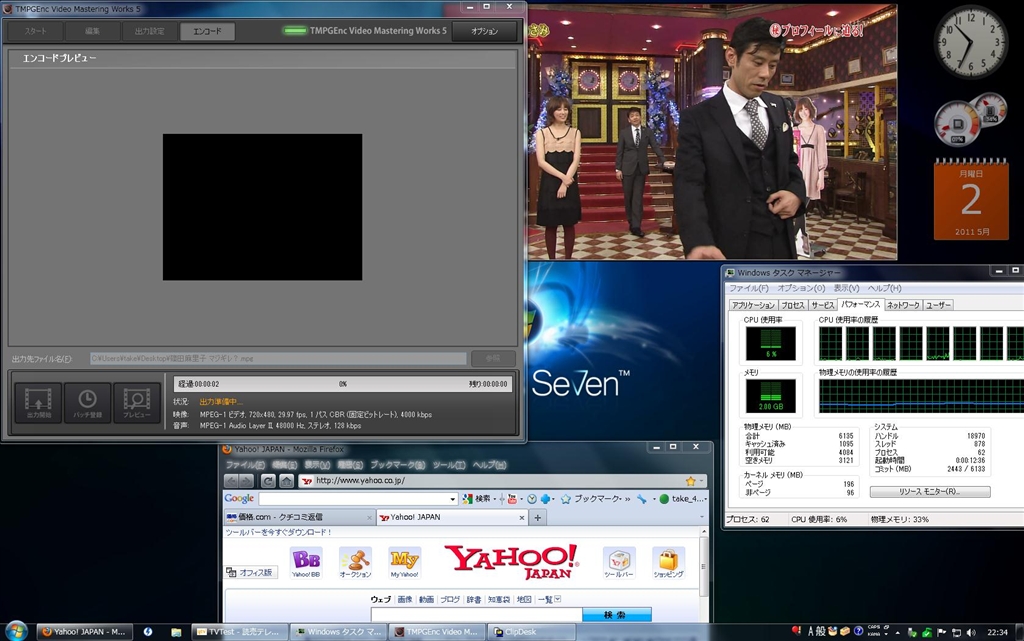Click the バッチ登録 batch register clock icon

click(x=88, y=402)
